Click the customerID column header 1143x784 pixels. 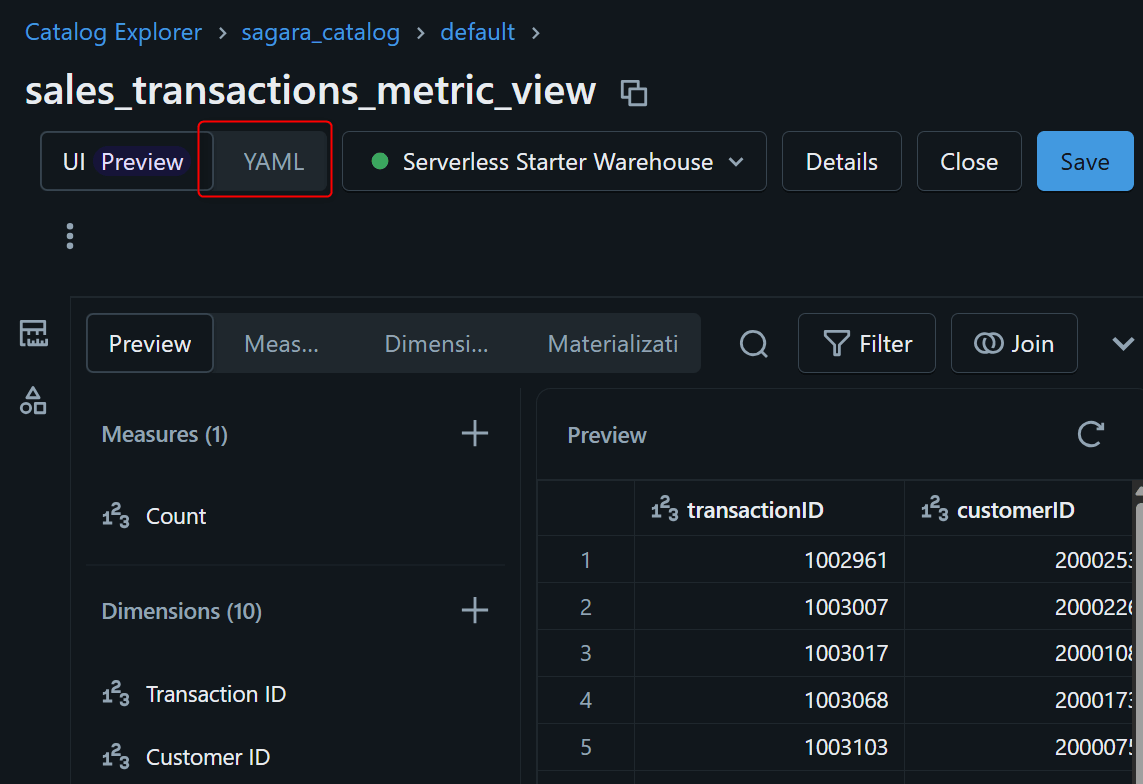pyautogui.click(x=1015, y=510)
